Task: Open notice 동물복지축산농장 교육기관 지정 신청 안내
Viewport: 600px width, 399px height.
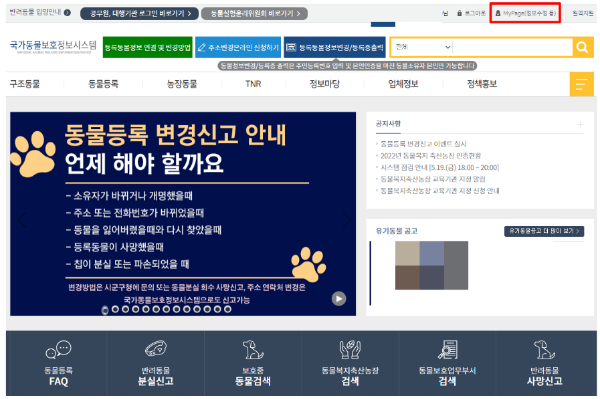Action: (440, 191)
